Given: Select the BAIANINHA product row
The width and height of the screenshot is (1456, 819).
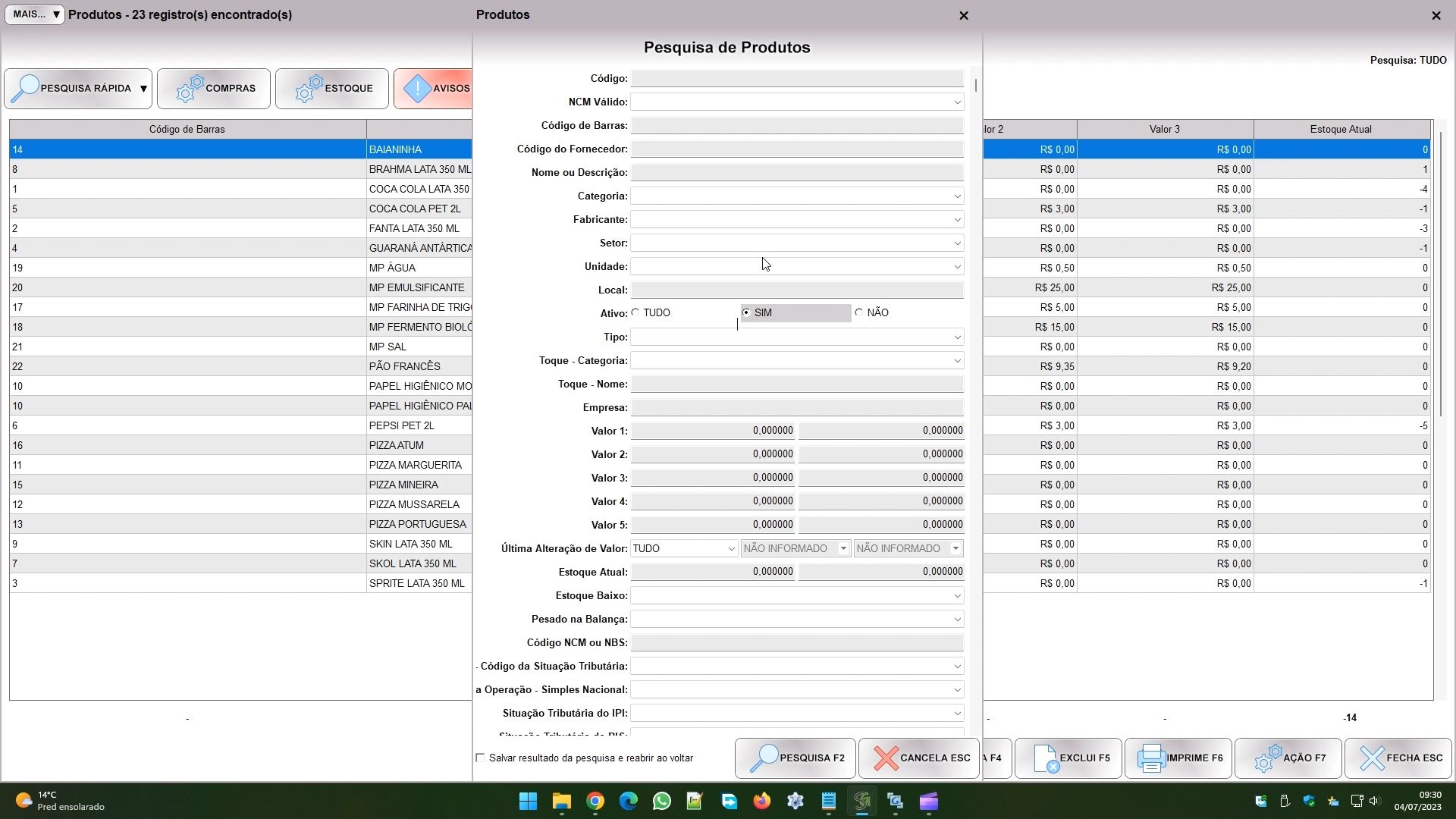Looking at the screenshot, I should [241, 149].
